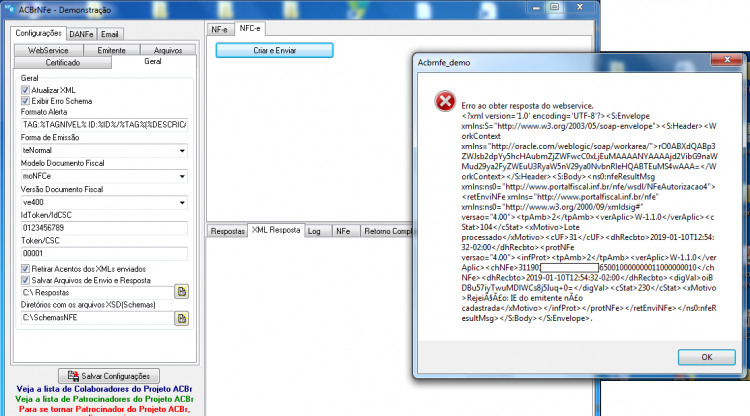Viewport: 750px width, 416px height.
Task: Expand Forma de Emissão dropdown
Action: 182,151
